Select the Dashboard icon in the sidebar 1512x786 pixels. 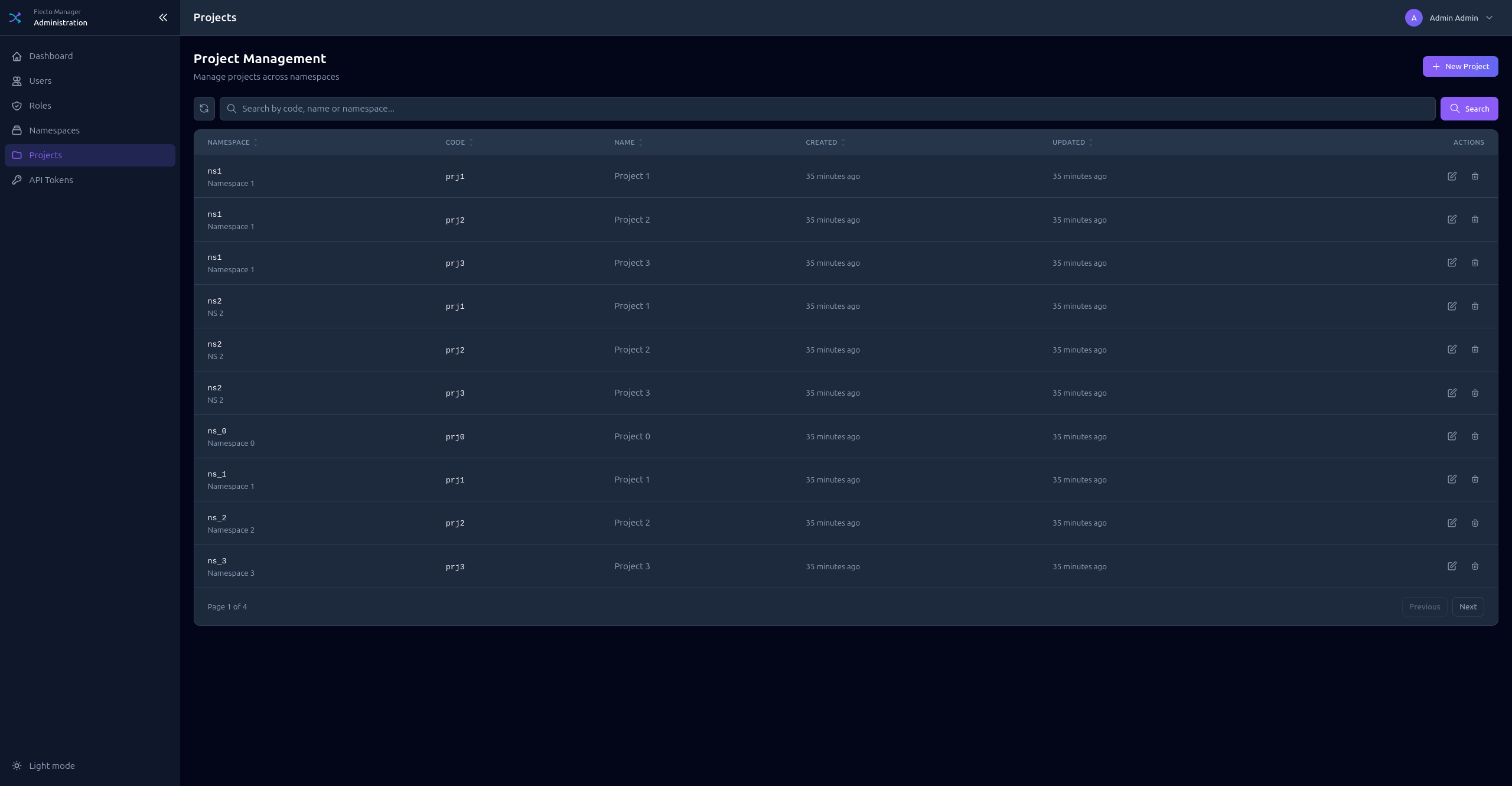point(17,56)
